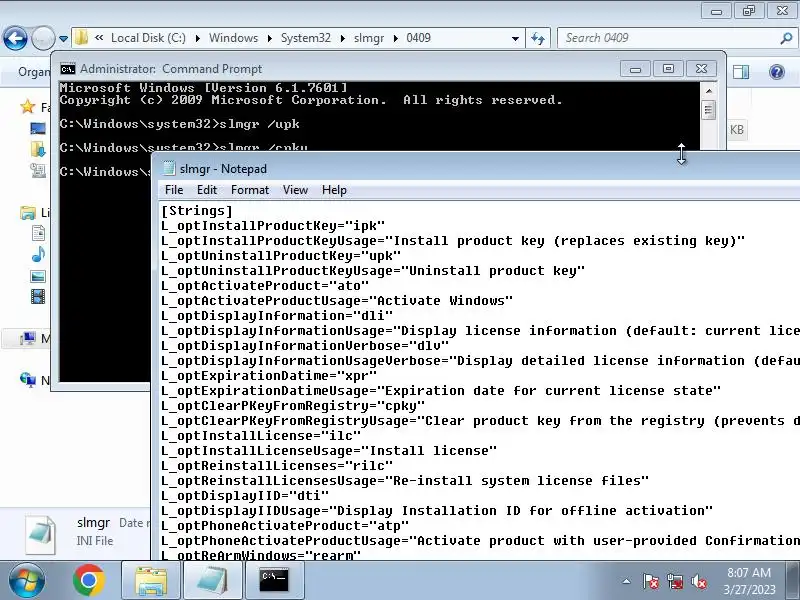Viewport: 800px width, 600px height.
Task: Click the Command Prompt title bar icon
Action: tap(67, 69)
